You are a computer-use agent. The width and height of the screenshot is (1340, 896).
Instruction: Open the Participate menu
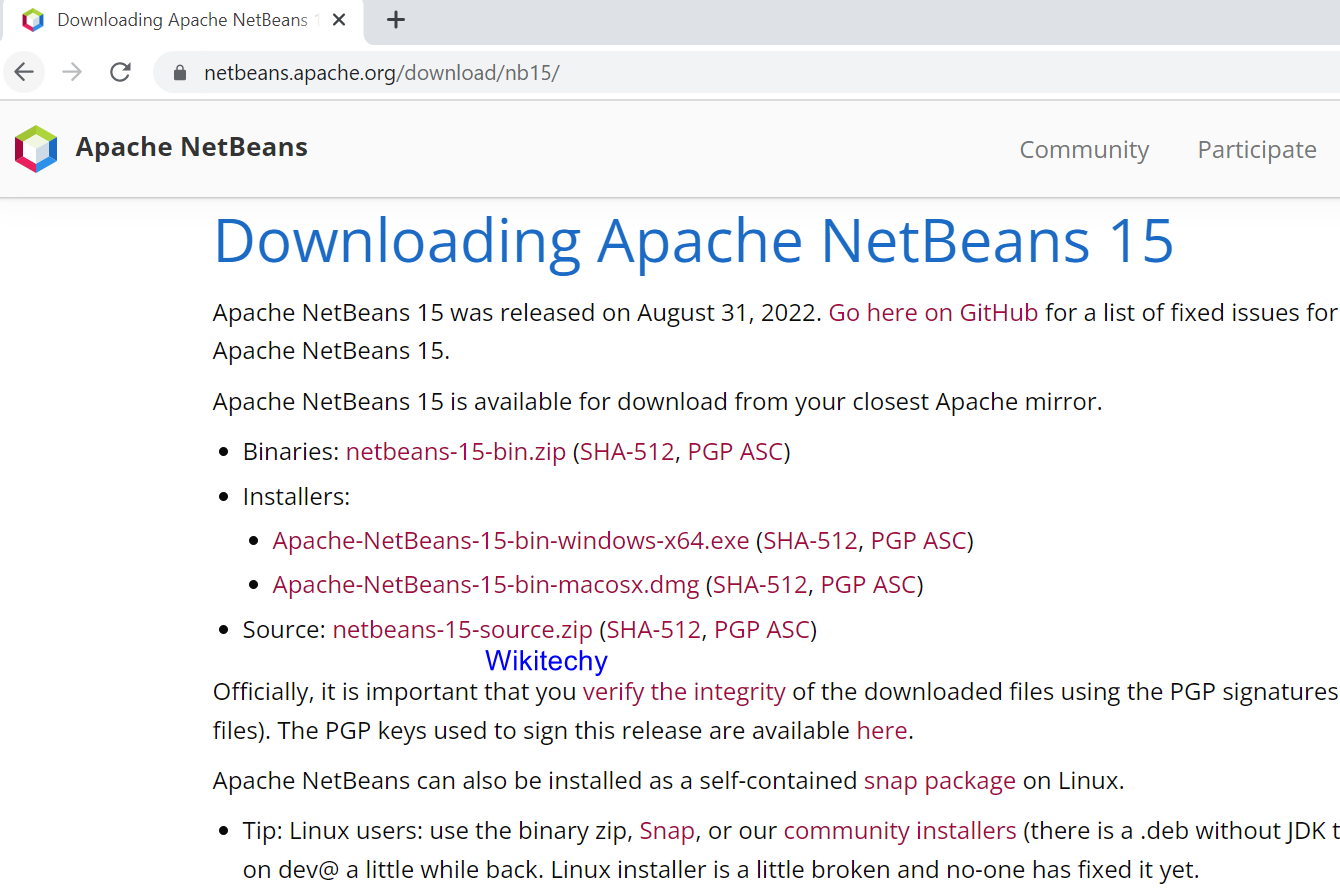tap(1257, 150)
